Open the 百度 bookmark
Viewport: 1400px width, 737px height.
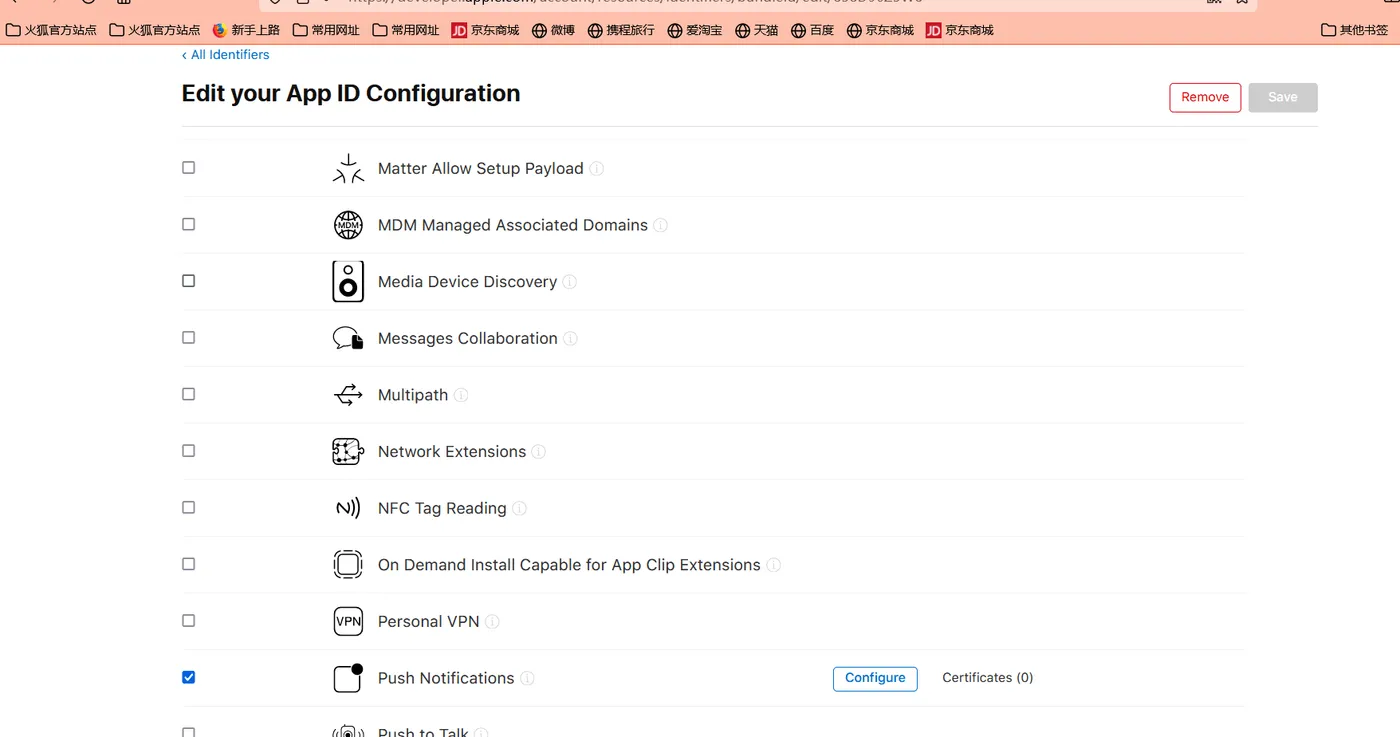pyautogui.click(x=812, y=30)
